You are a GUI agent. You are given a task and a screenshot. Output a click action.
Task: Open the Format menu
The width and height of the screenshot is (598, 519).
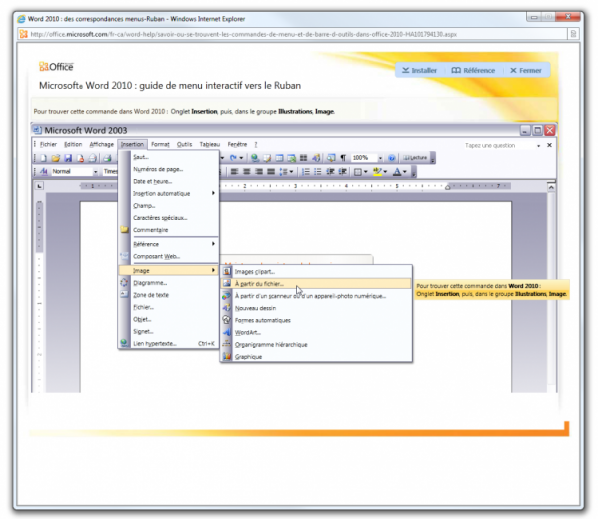[160, 145]
